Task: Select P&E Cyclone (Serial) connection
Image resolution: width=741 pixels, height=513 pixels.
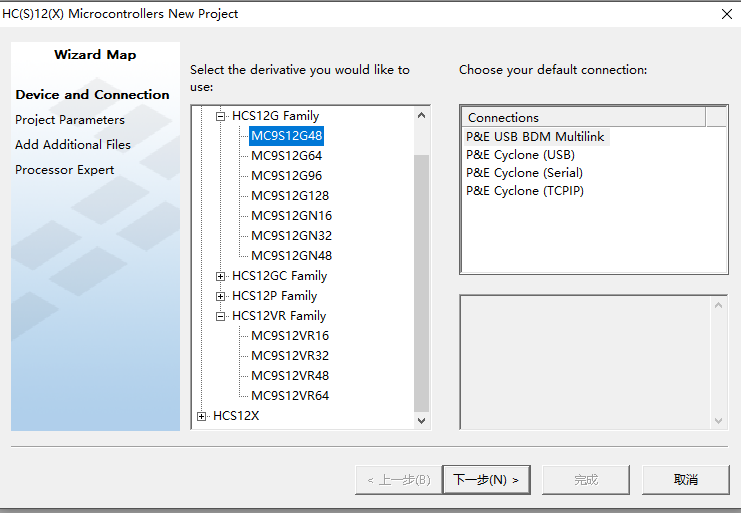Action: (x=524, y=173)
